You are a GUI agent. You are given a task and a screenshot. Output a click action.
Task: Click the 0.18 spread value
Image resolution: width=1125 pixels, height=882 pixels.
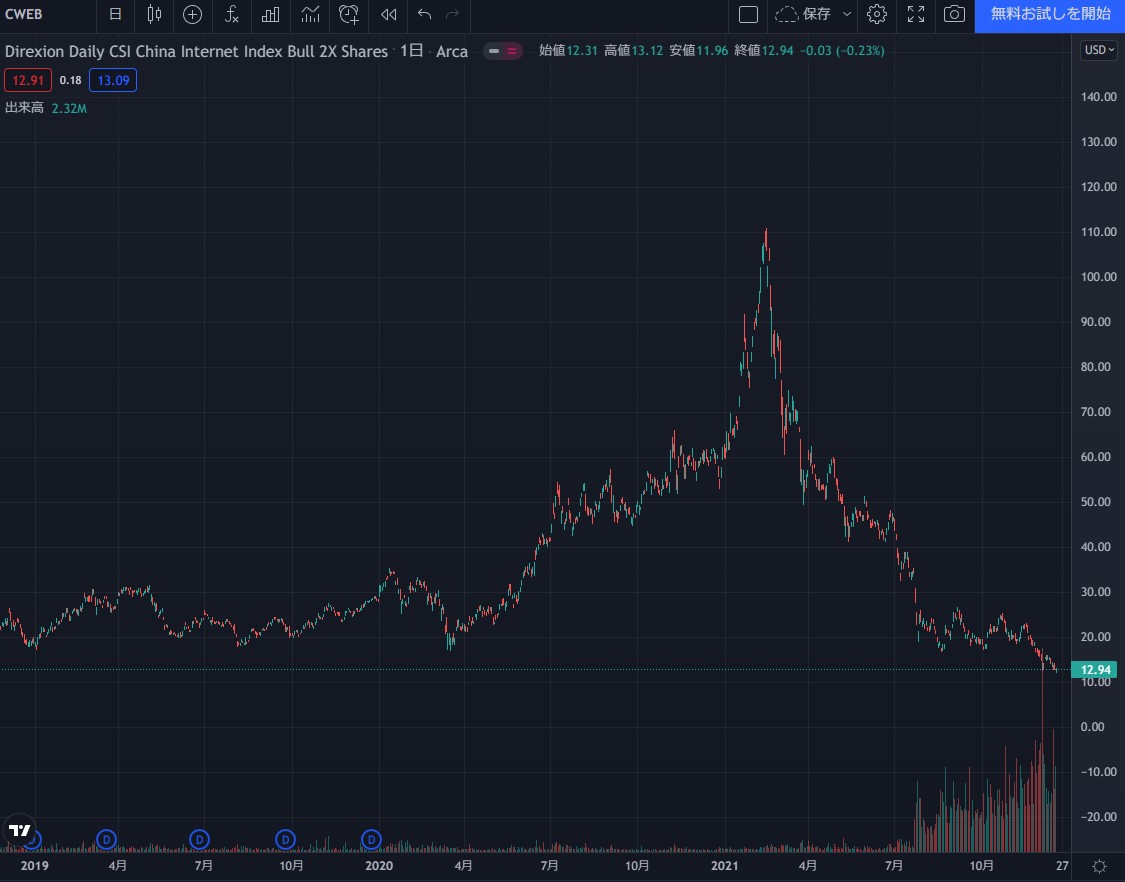[x=70, y=80]
